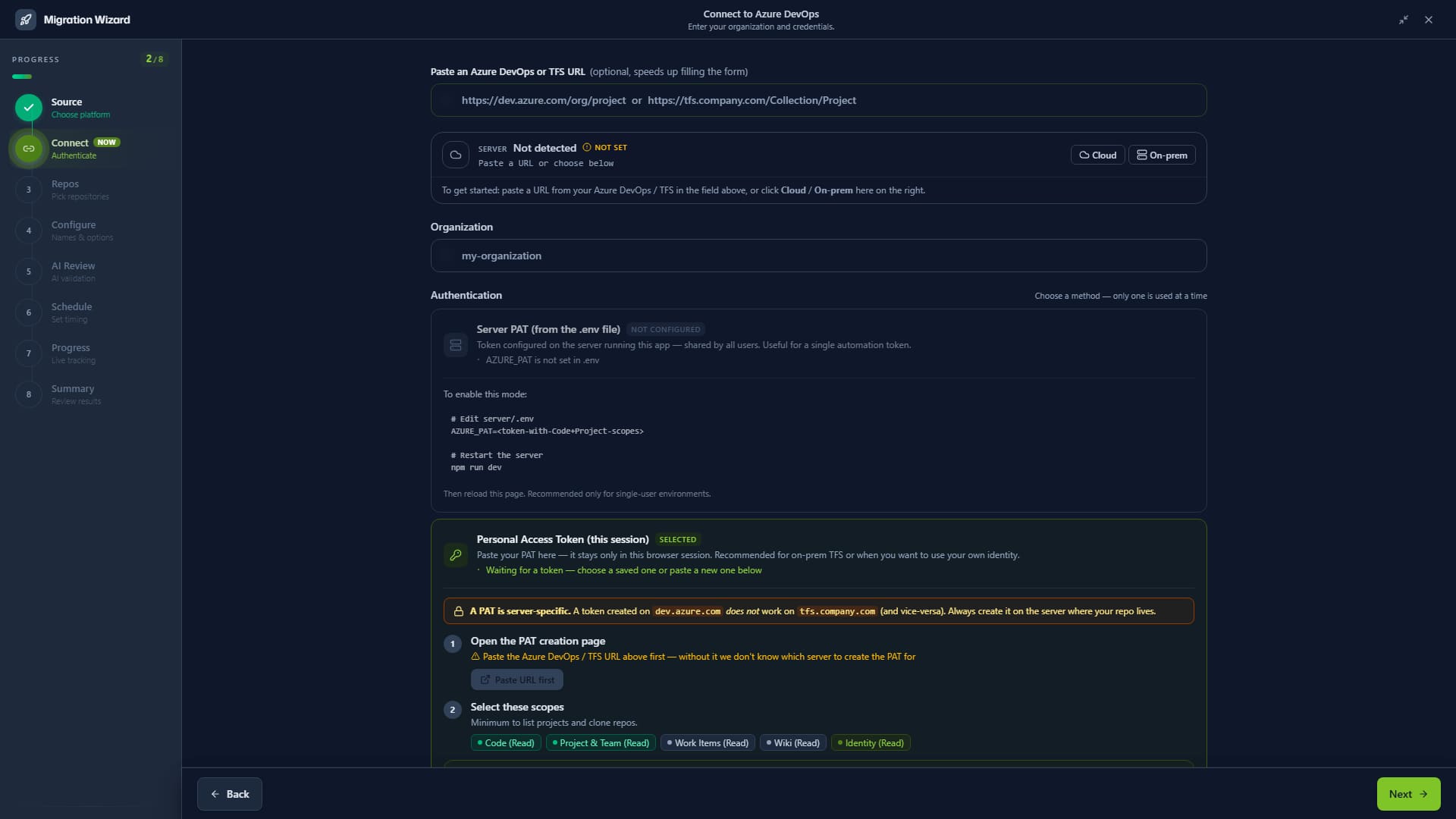Click the NOT CONFIGURED status badge
1456x819 pixels.
coord(666,329)
